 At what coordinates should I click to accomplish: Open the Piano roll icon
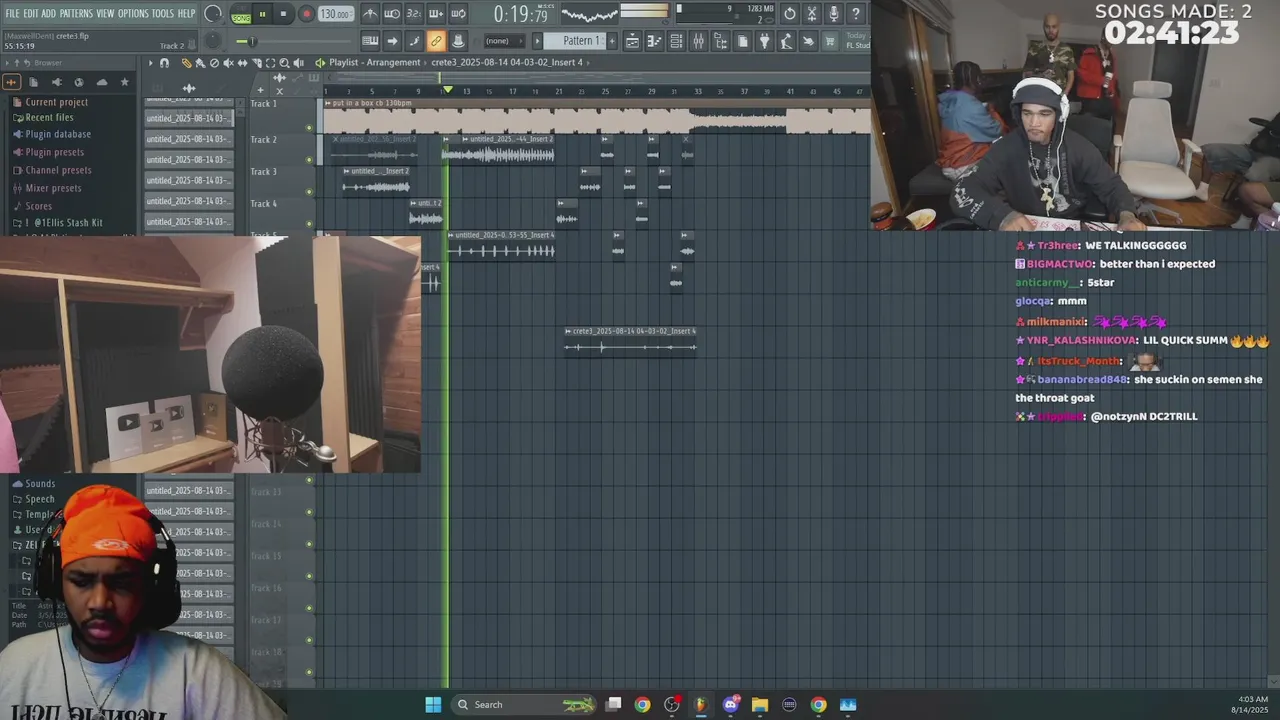[654, 41]
